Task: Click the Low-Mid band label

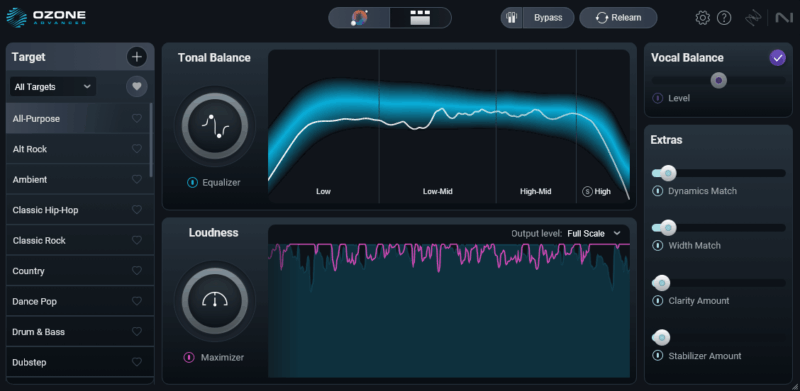Action: (x=438, y=192)
